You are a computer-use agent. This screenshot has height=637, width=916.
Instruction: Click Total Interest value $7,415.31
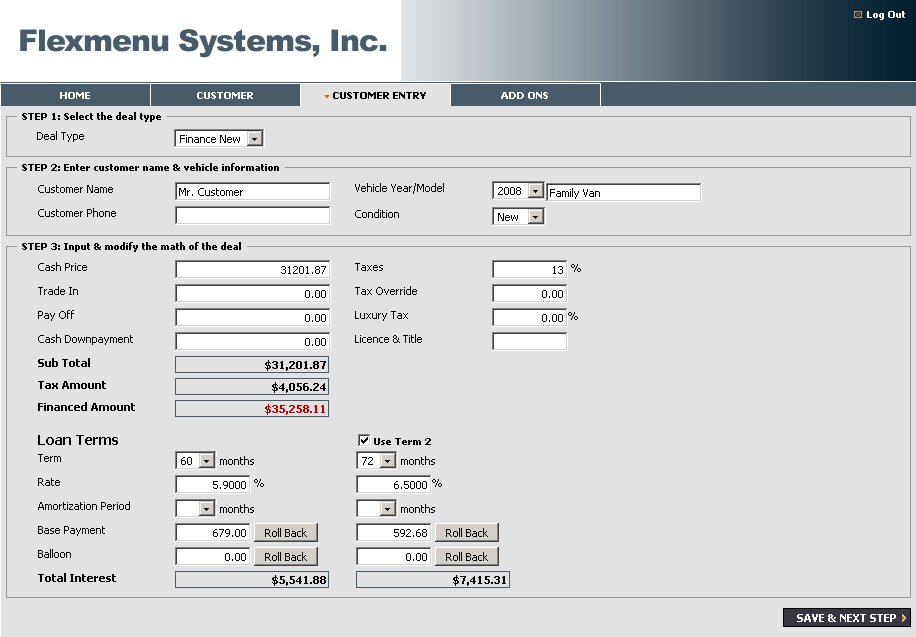[433, 580]
